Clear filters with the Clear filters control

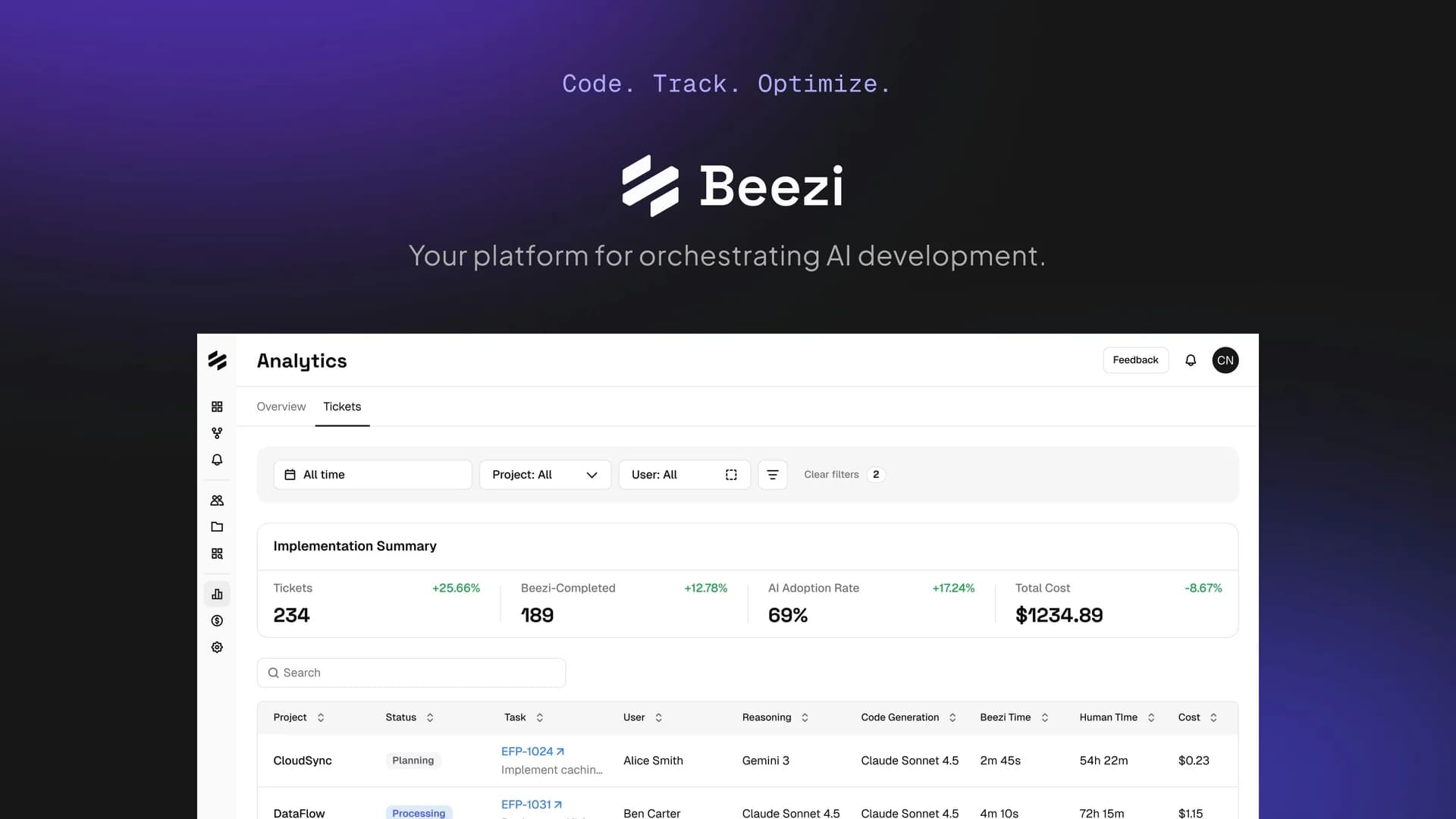[833, 474]
